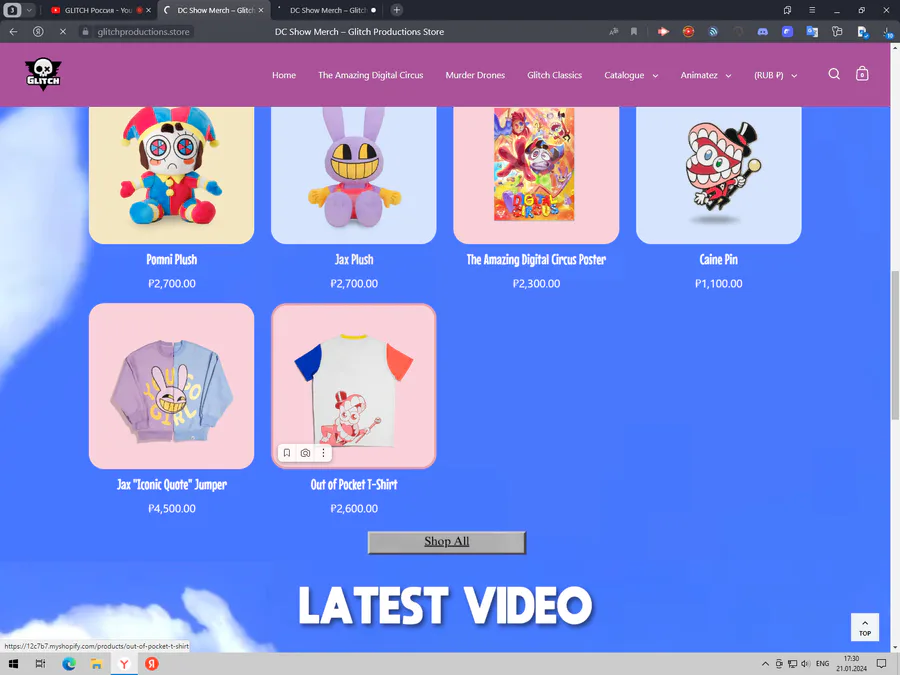The image size is (900, 675).
Task: Click the ENG language indicator
Action: coord(823,664)
